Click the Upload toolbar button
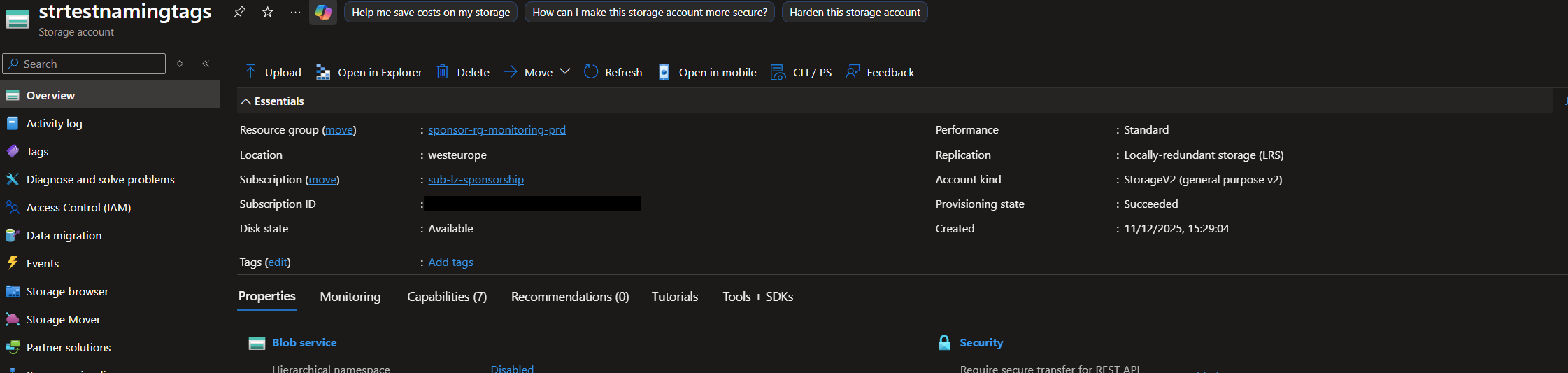This screenshot has width=1568, height=373. click(273, 72)
